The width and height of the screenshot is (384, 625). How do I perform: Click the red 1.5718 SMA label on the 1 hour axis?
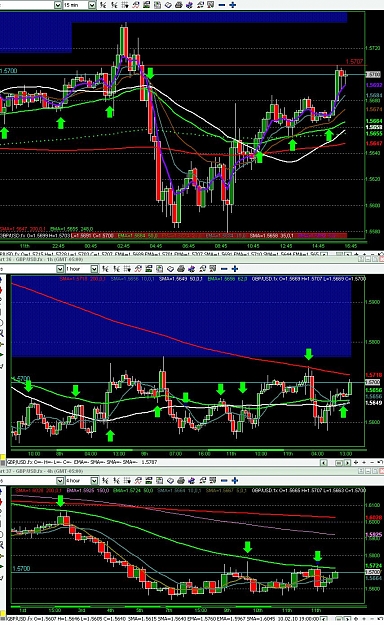pos(374,375)
